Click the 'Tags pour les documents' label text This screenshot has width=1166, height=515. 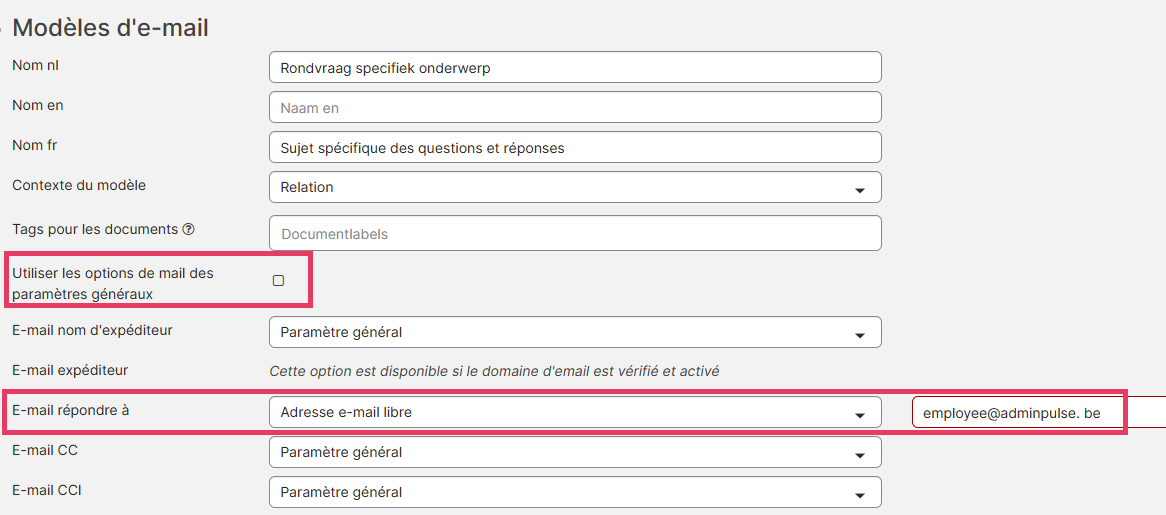[x=95, y=229]
